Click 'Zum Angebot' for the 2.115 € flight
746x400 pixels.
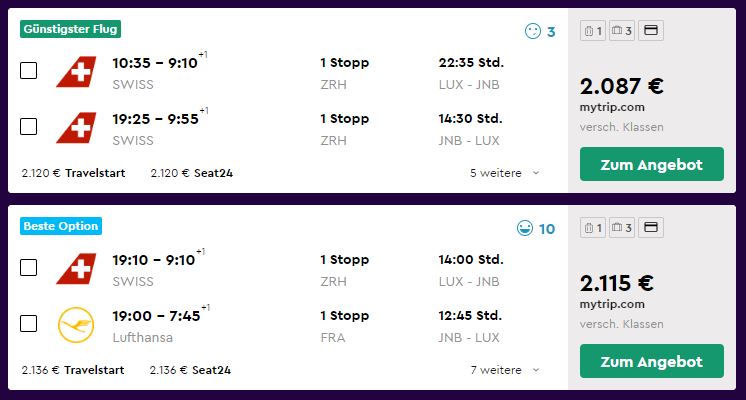pyautogui.click(x=651, y=361)
